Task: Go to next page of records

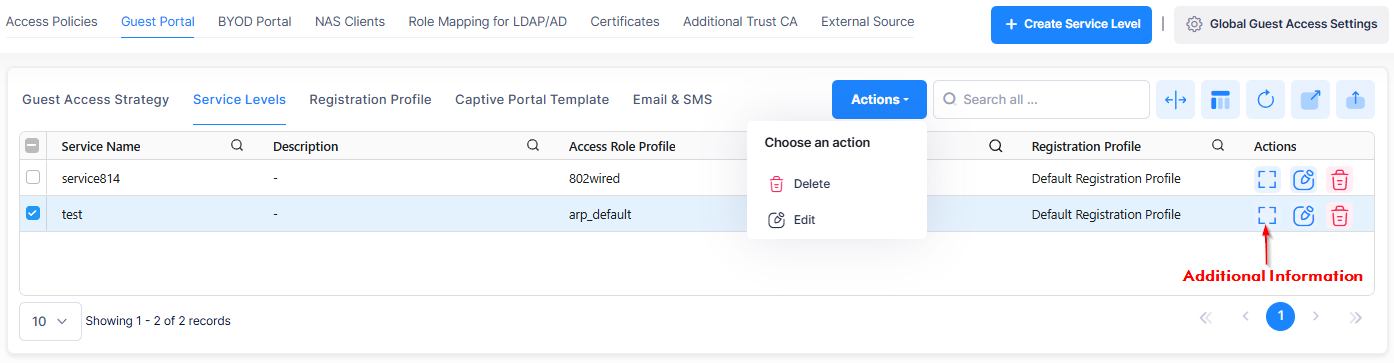Action: (1316, 317)
